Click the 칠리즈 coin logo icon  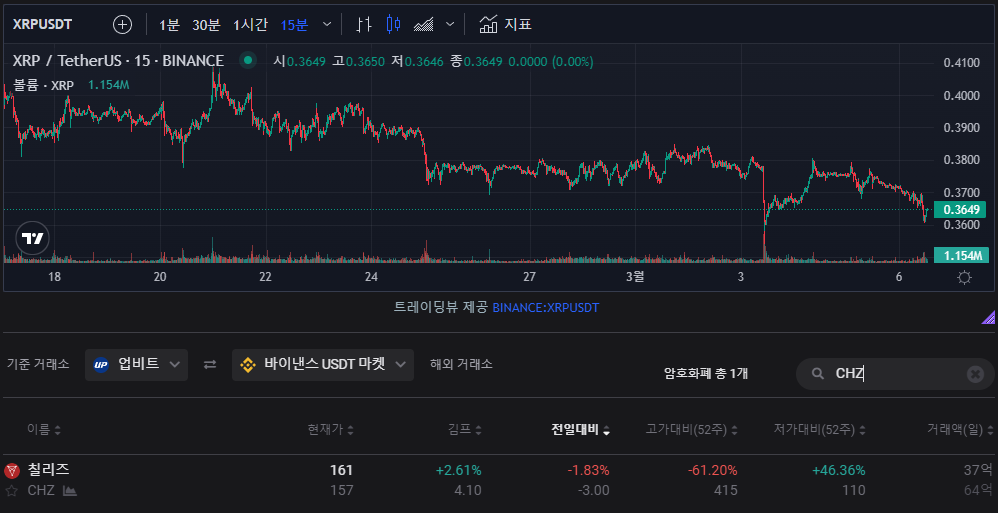(x=11, y=471)
